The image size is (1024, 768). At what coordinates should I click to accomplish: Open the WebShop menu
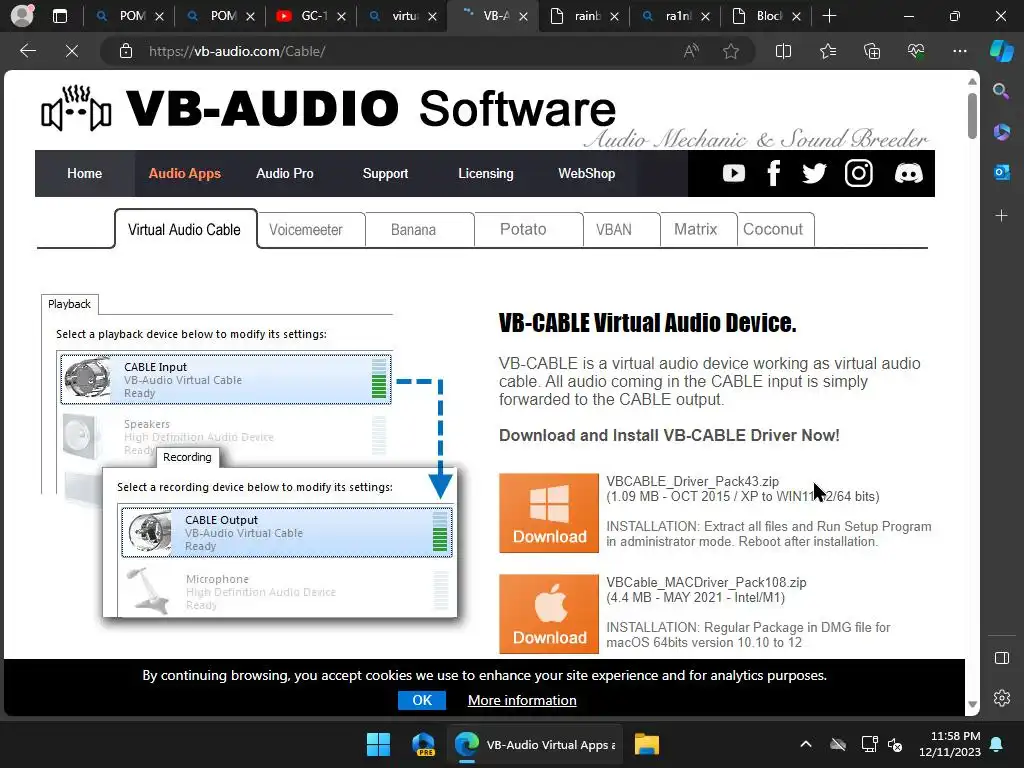pos(586,174)
